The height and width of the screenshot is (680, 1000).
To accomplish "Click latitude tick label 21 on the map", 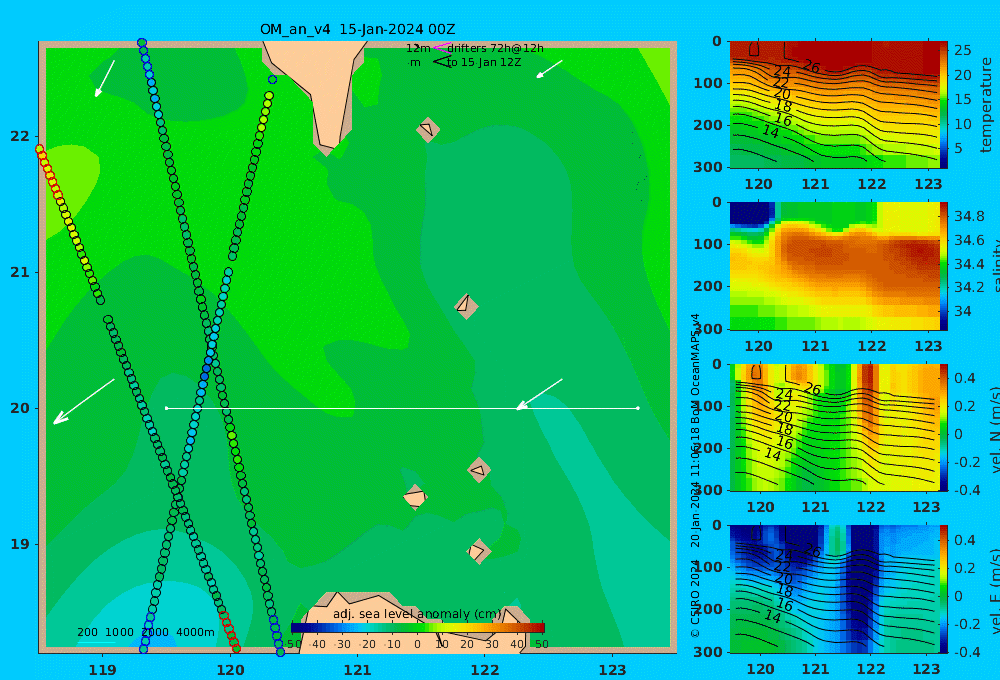I will tap(20, 272).
